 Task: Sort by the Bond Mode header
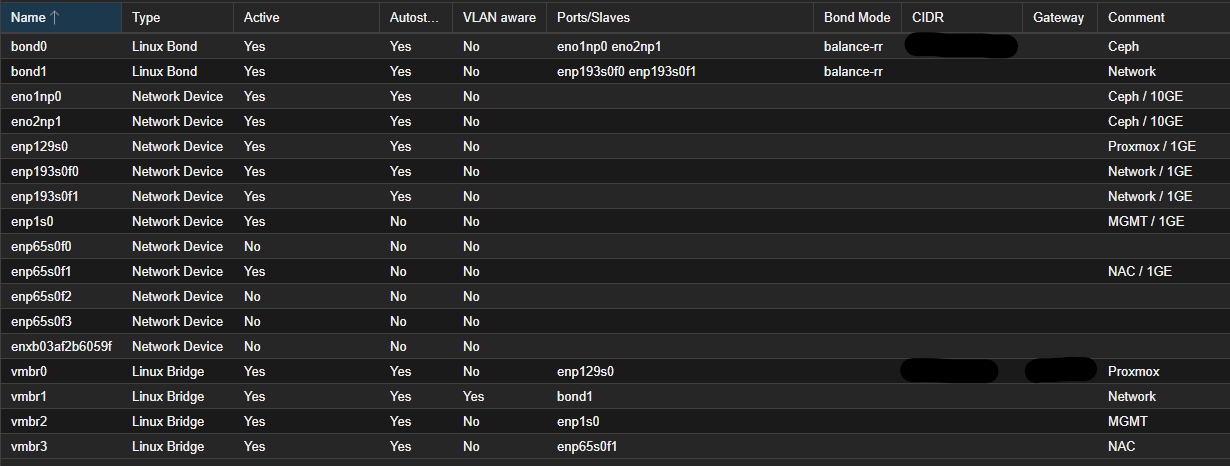tap(857, 17)
